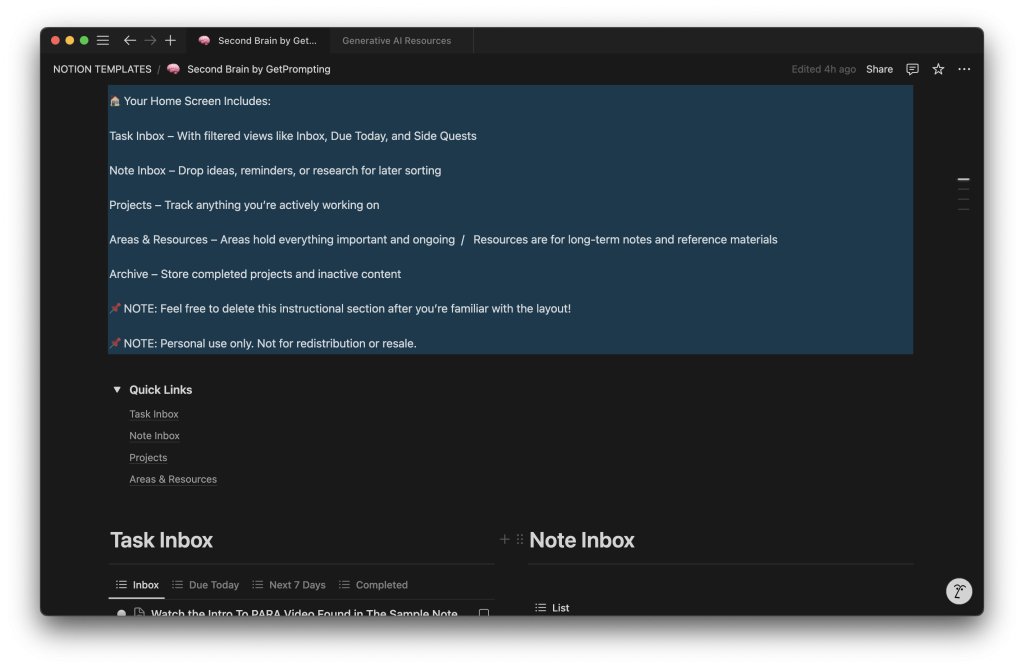Image resolution: width=1024 pixels, height=669 pixels.
Task: Follow Areas & Resources quick link
Action: coord(173,480)
